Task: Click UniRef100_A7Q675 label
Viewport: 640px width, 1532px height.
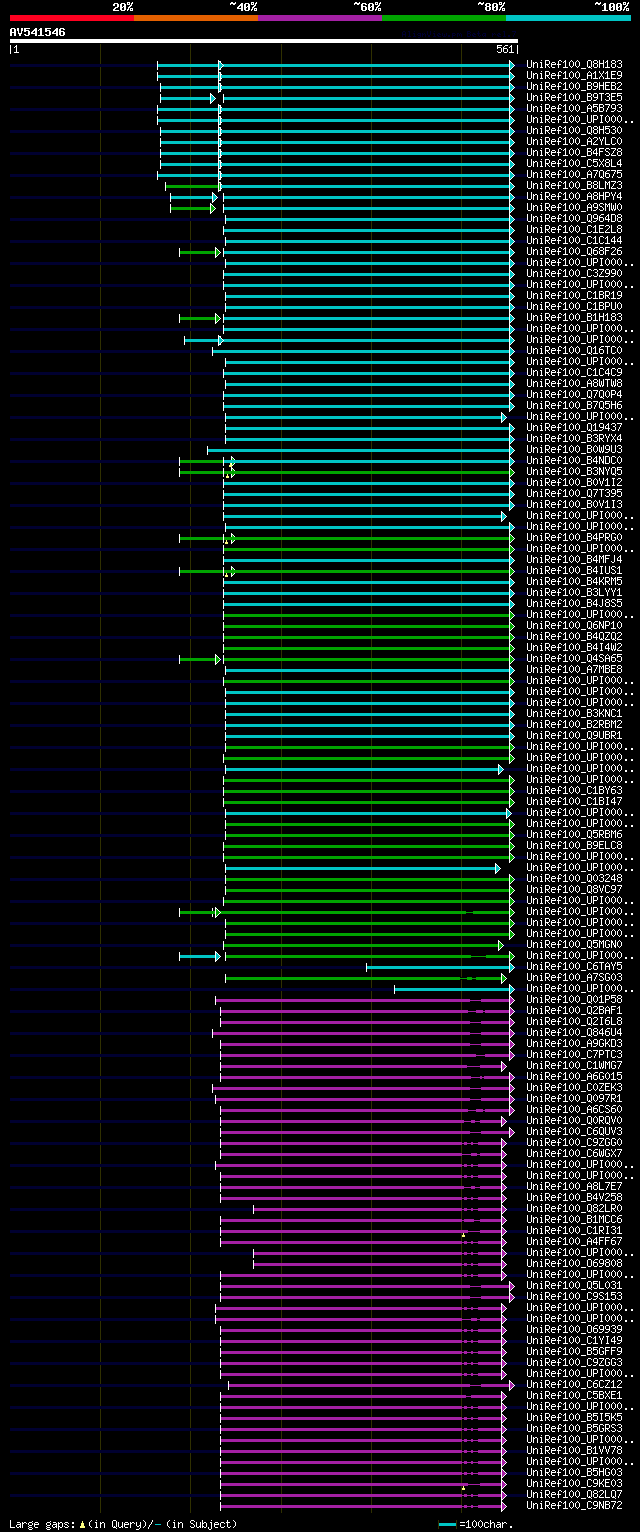Action: pos(575,174)
